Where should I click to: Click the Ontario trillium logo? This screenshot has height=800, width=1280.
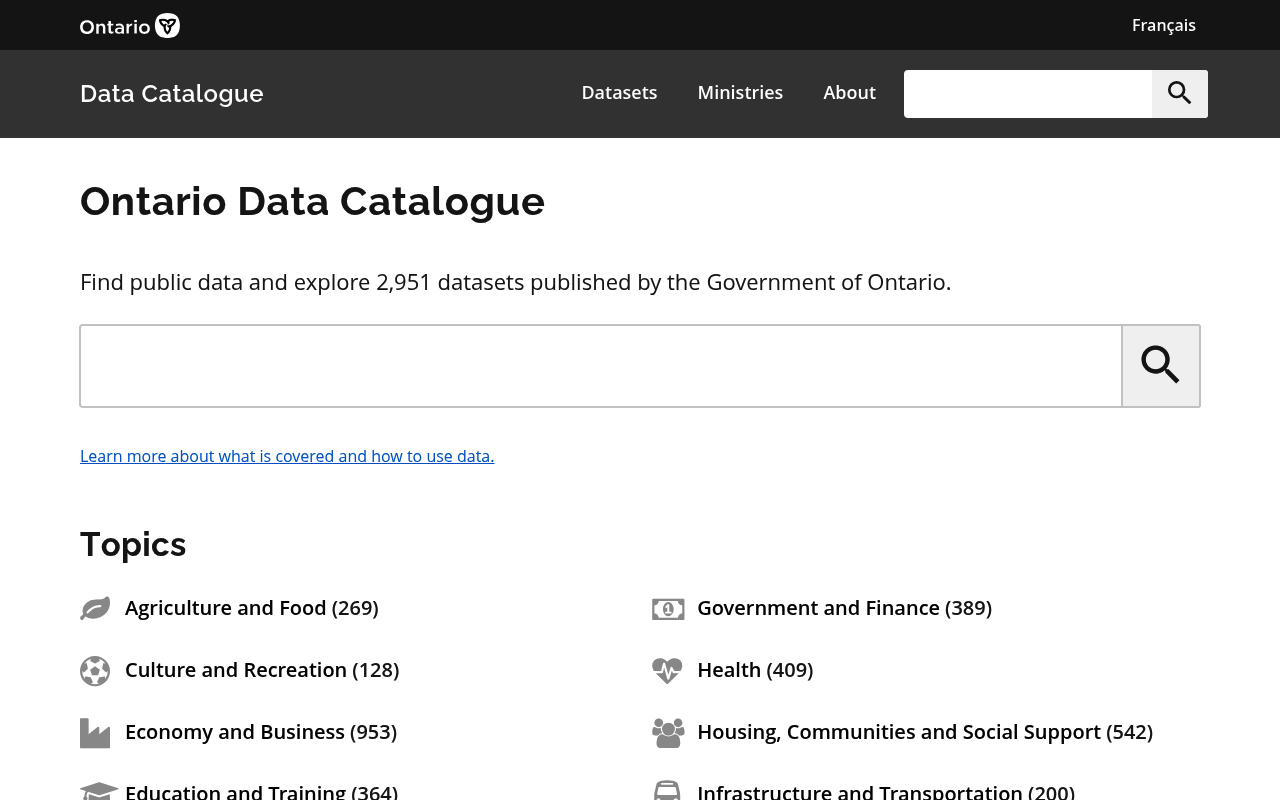130,25
